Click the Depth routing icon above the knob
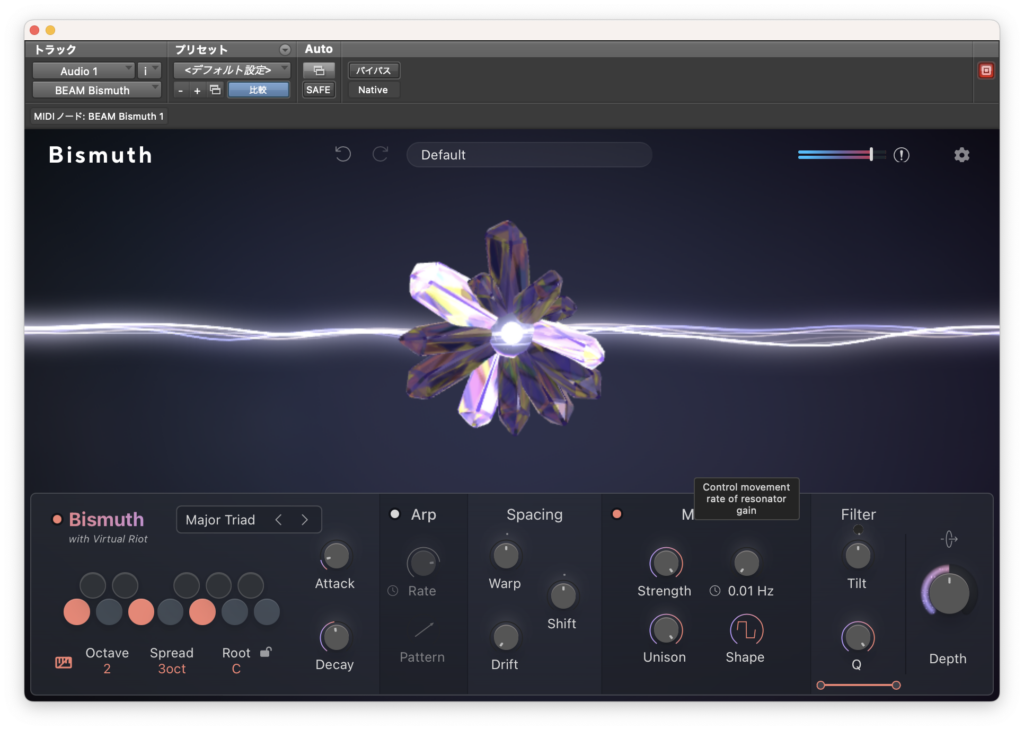This screenshot has width=1024, height=730. click(949, 539)
